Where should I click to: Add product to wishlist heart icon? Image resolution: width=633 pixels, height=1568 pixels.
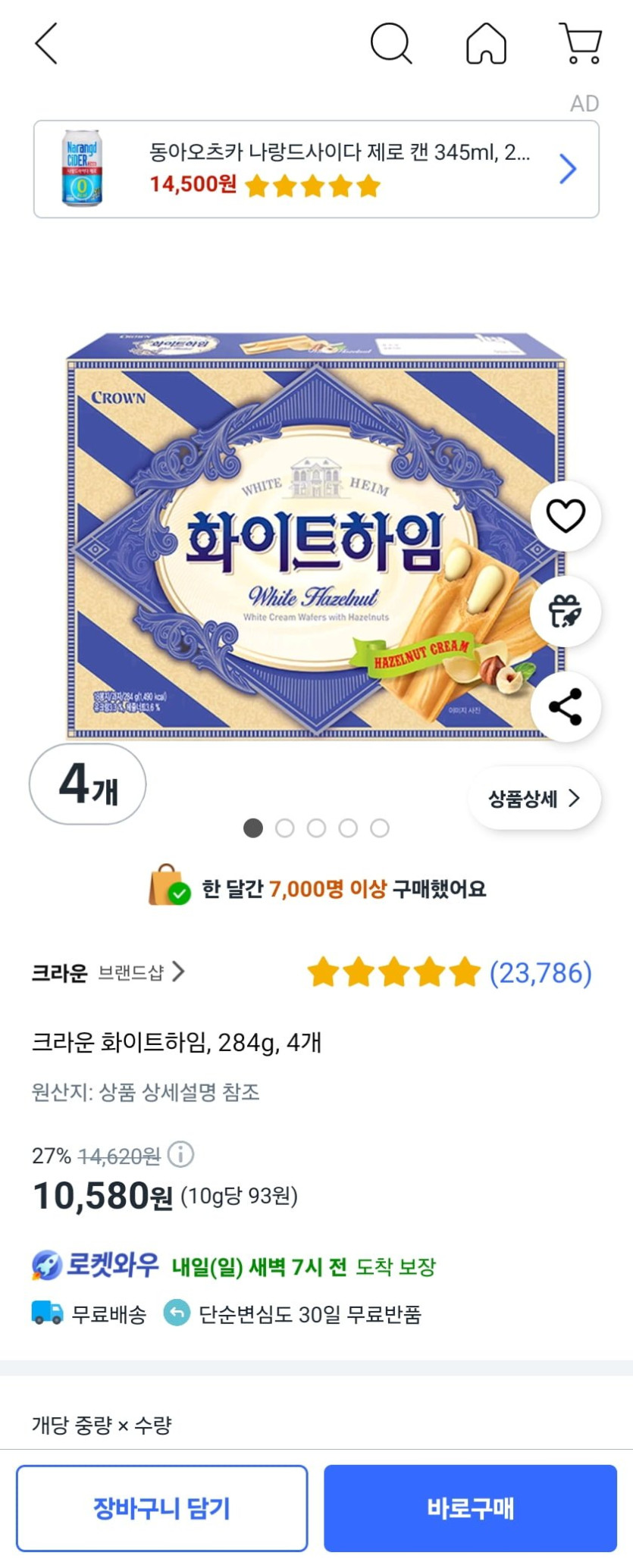point(566,516)
